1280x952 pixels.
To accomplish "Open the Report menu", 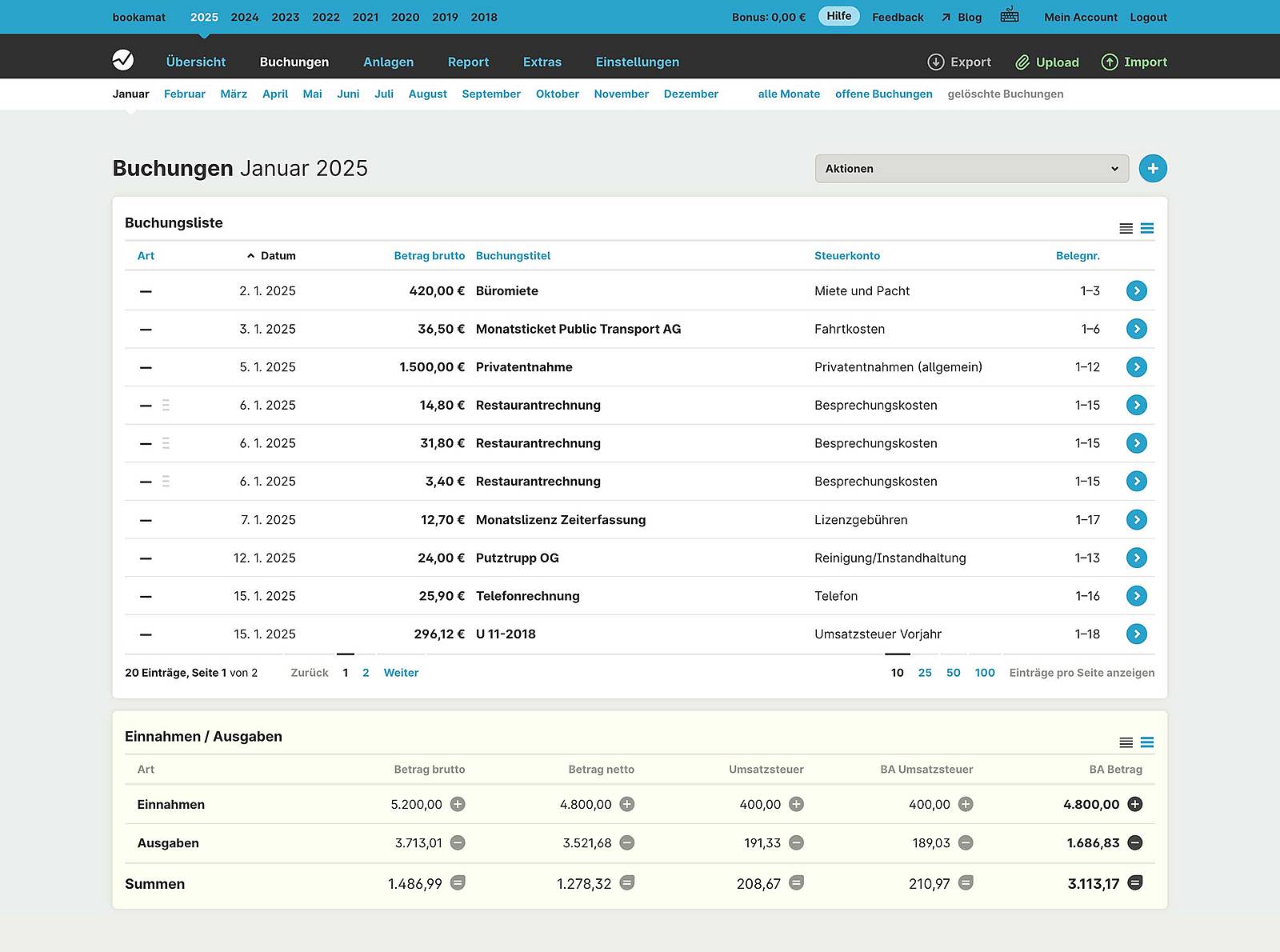I will 468,62.
